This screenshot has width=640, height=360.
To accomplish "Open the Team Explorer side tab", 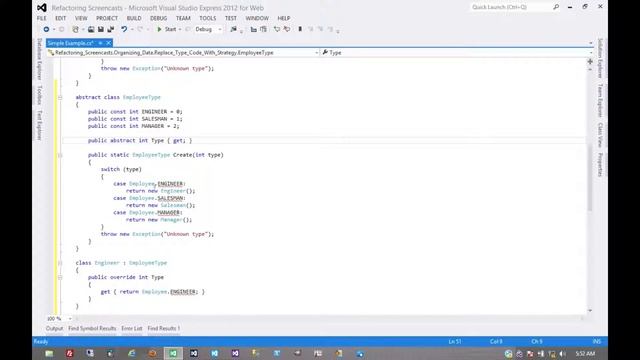I will click(x=600, y=100).
